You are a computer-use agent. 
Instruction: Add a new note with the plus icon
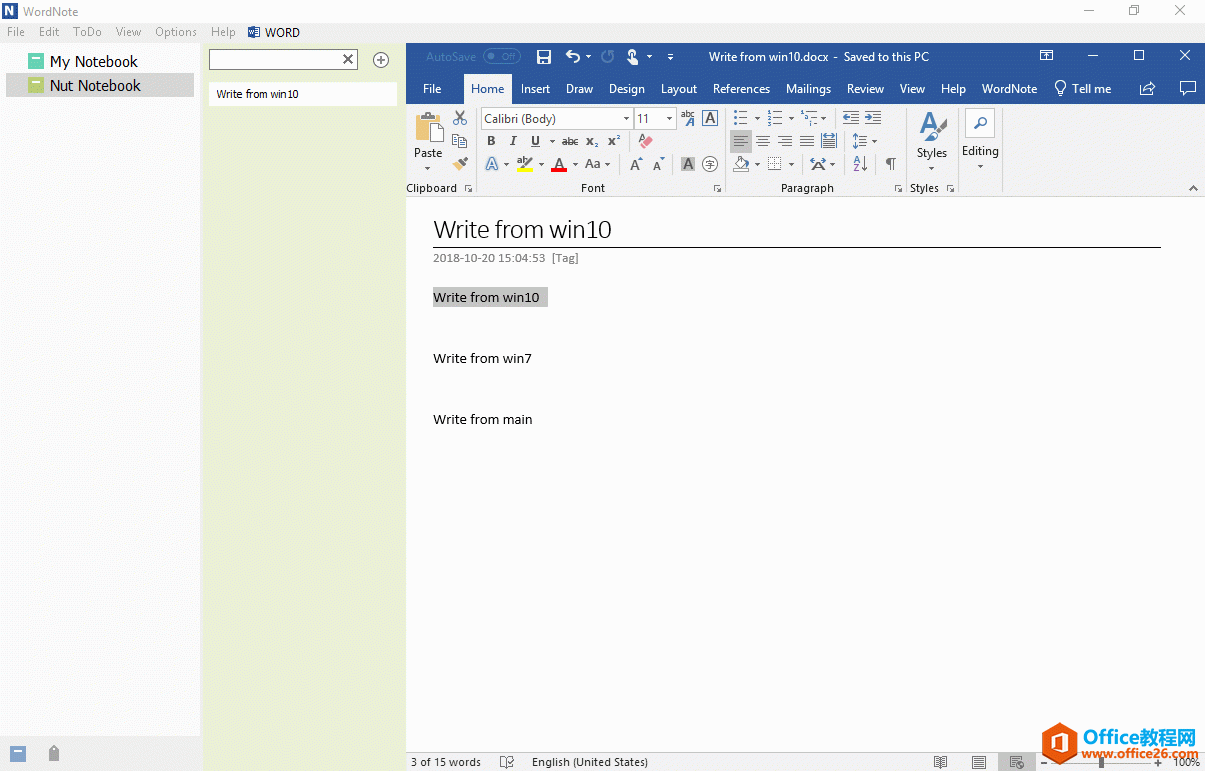[381, 60]
